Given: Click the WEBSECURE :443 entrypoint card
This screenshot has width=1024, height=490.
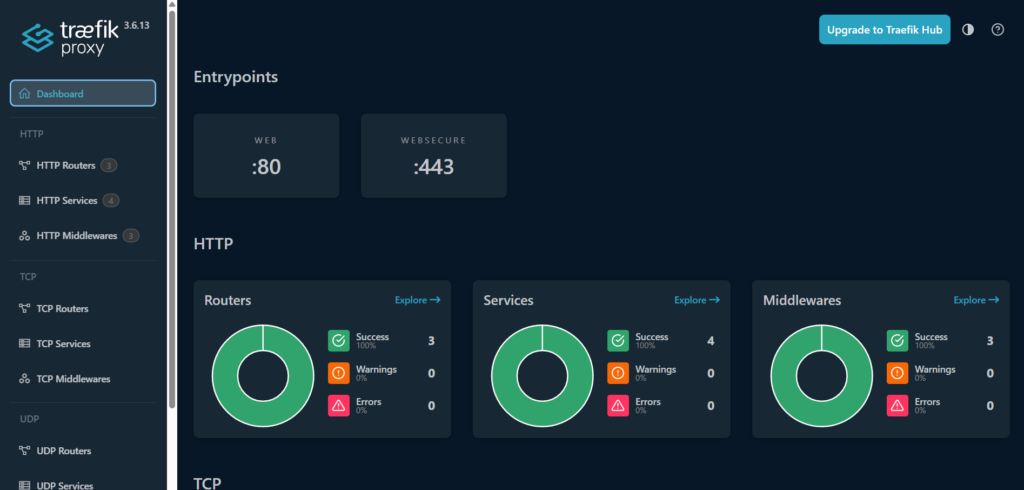Looking at the screenshot, I should pos(433,156).
